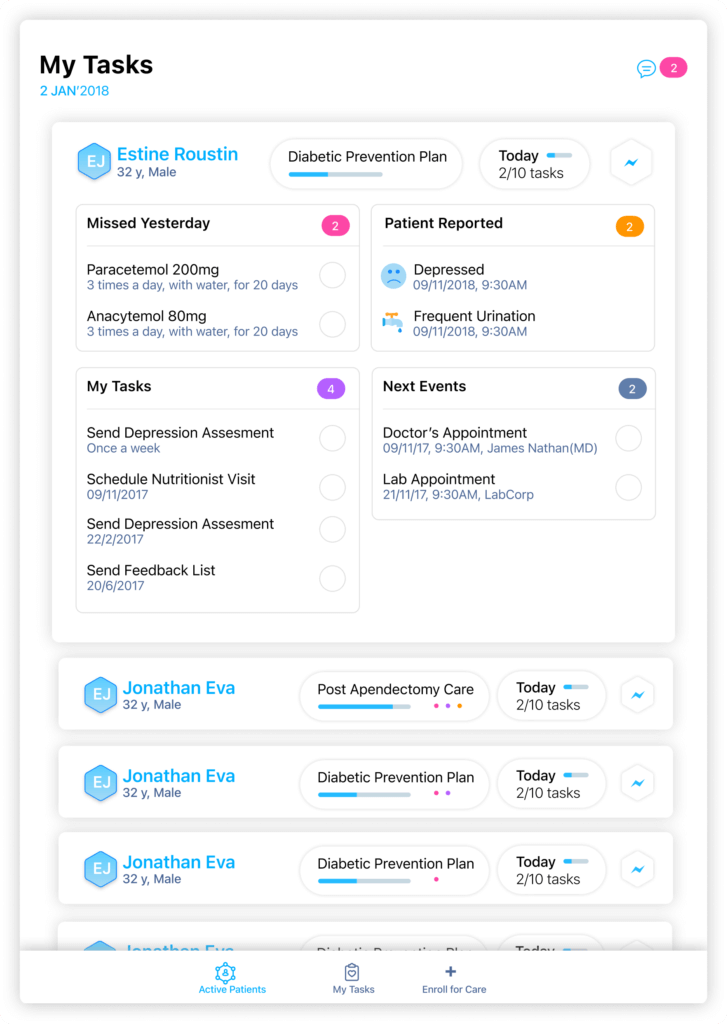Click the activity icon in the Post Apendectomy Care row
The height and width of the screenshot is (1024, 727).
[637, 695]
